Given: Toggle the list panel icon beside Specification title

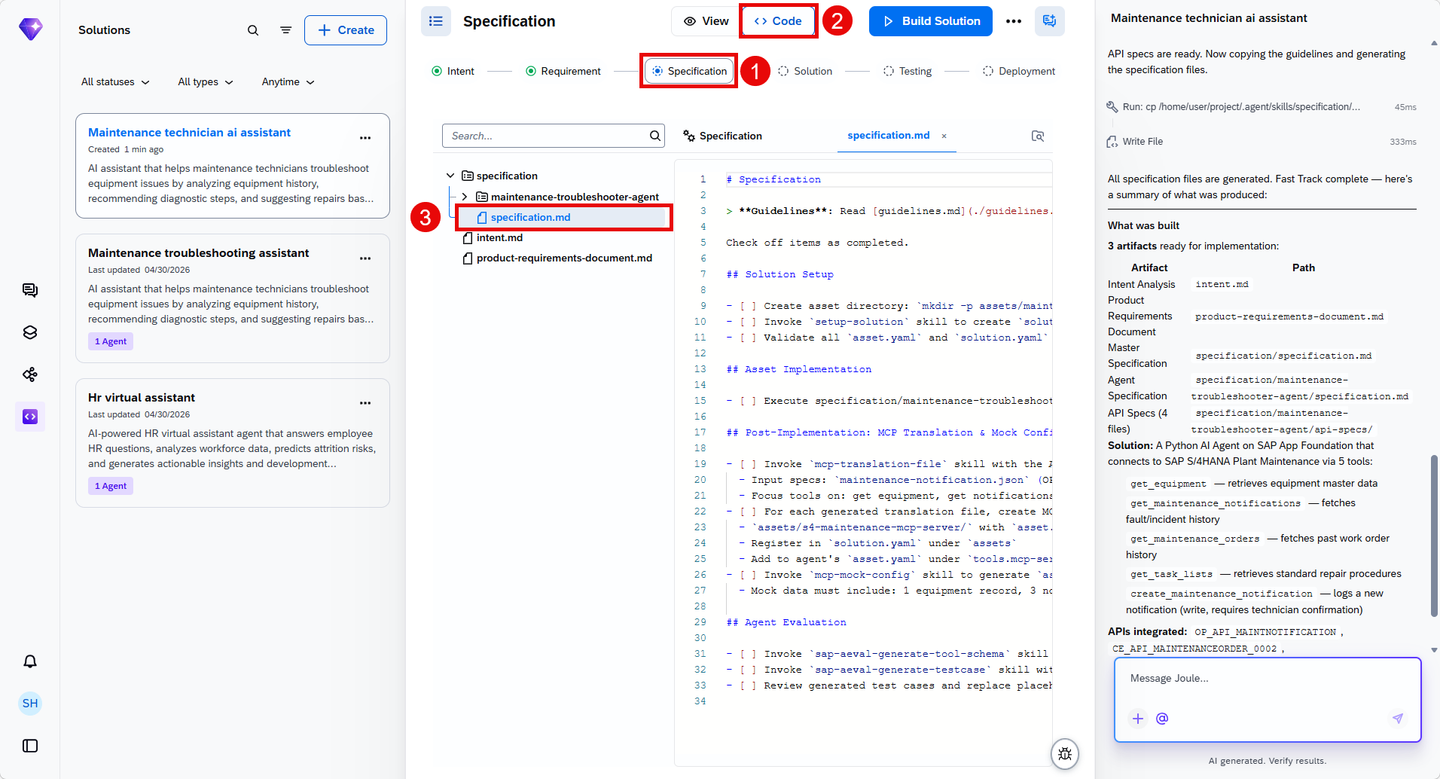Looking at the screenshot, I should pos(436,21).
